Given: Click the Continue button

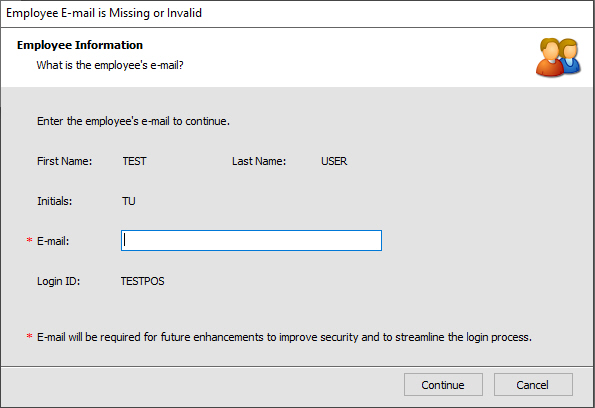Looking at the screenshot, I should [x=443, y=385].
